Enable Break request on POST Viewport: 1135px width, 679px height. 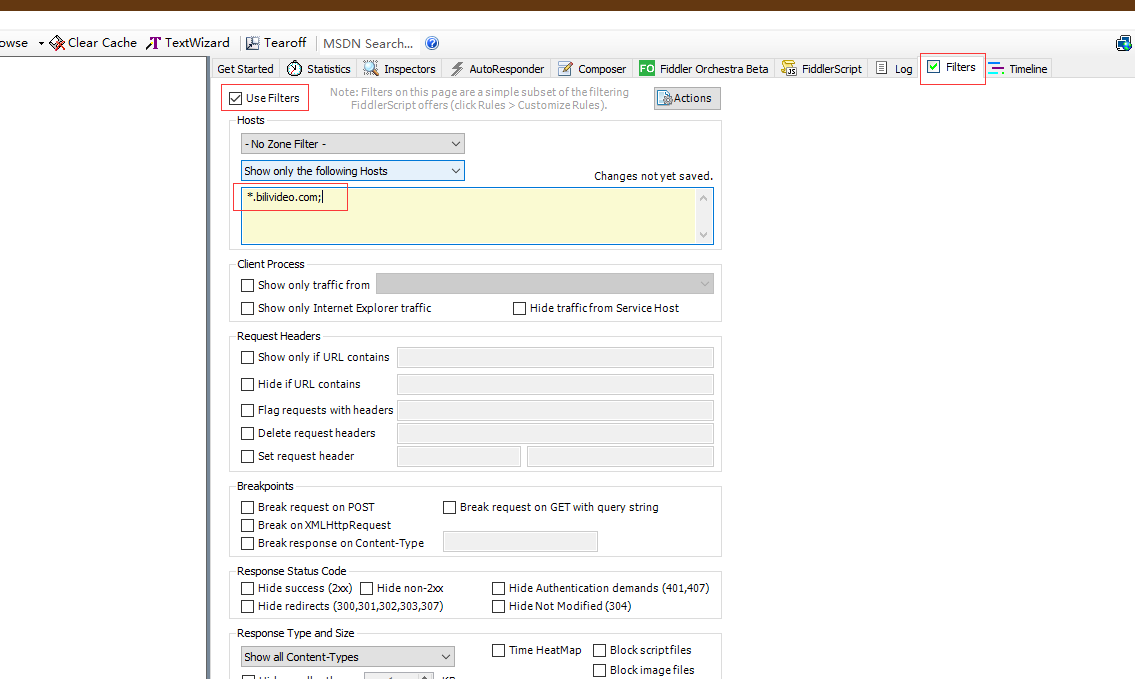[248, 507]
